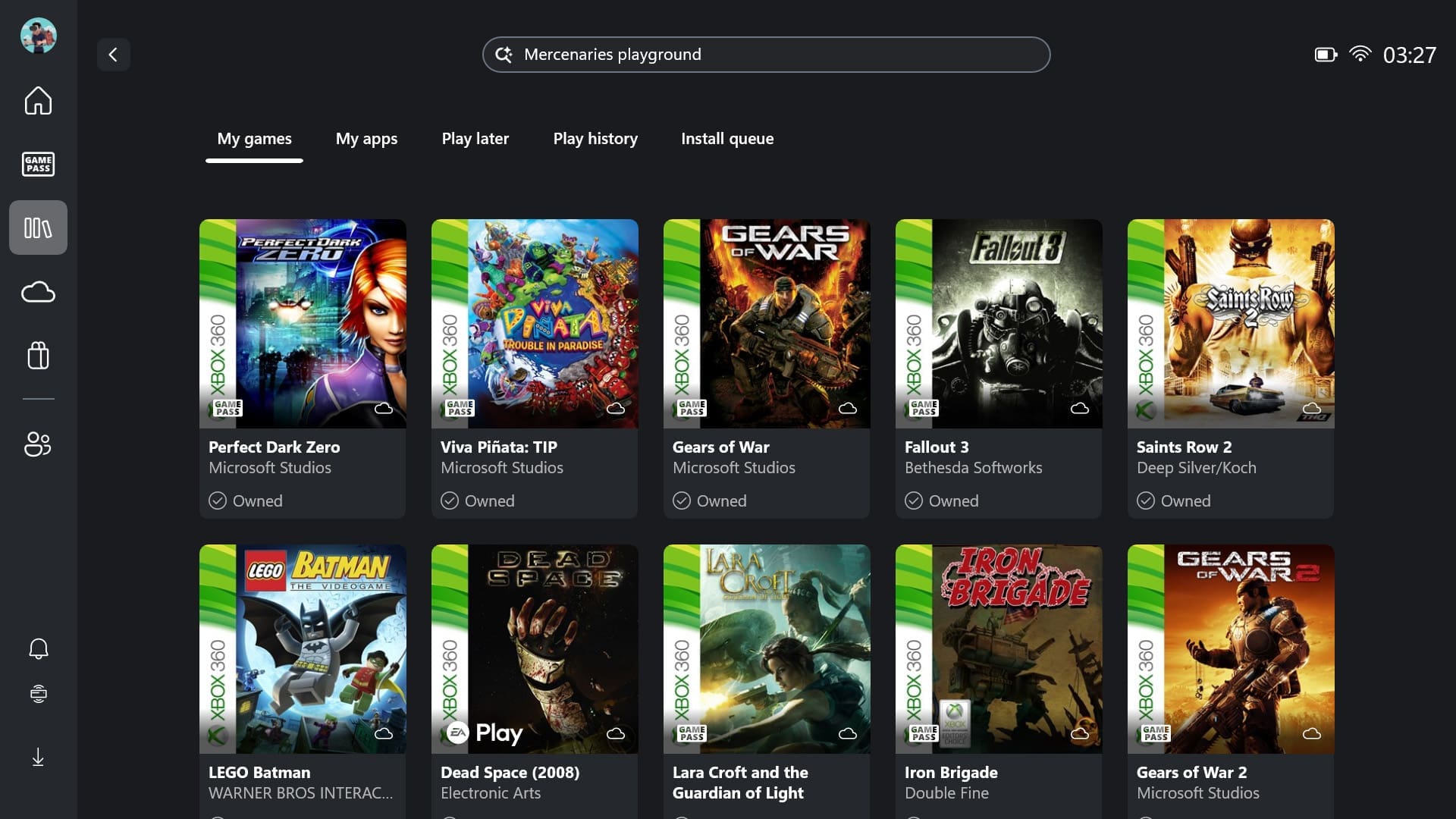Open Cloud gaming from sidebar
This screenshot has height=819, width=1456.
pyautogui.click(x=38, y=292)
